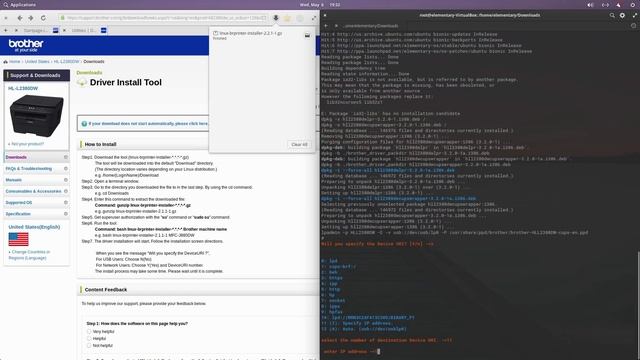The image size is (640, 360).
Task: Close the Utilities browser tab
Action: (x=64, y=30)
